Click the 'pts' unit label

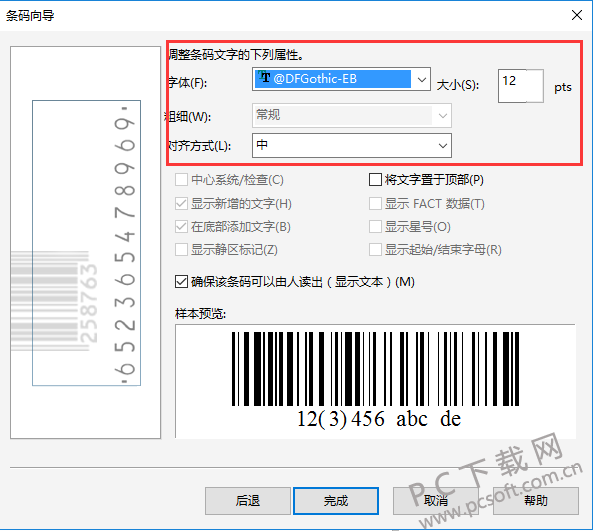point(563,88)
